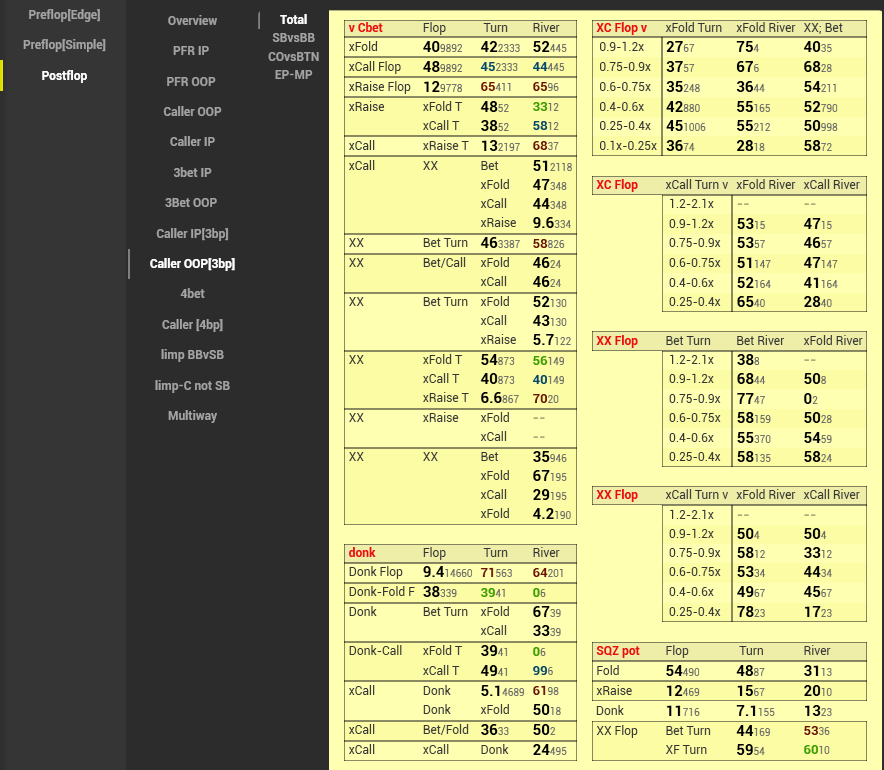The image size is (884, 770).
Task: Open the Overview report
Action: tap(192, 21)
